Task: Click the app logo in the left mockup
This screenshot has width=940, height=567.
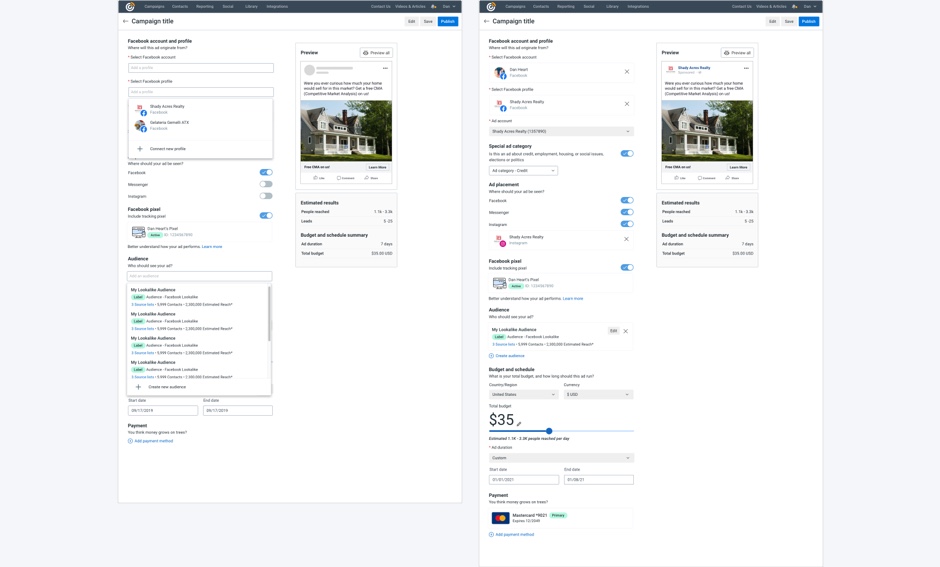Action: (x=130, y=7)
